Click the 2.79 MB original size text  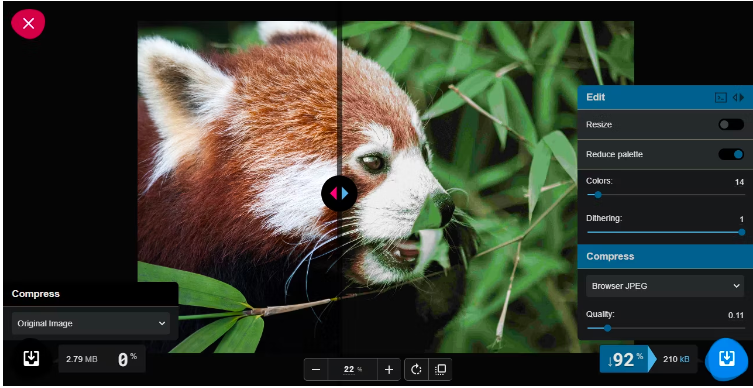pos(82,359)
